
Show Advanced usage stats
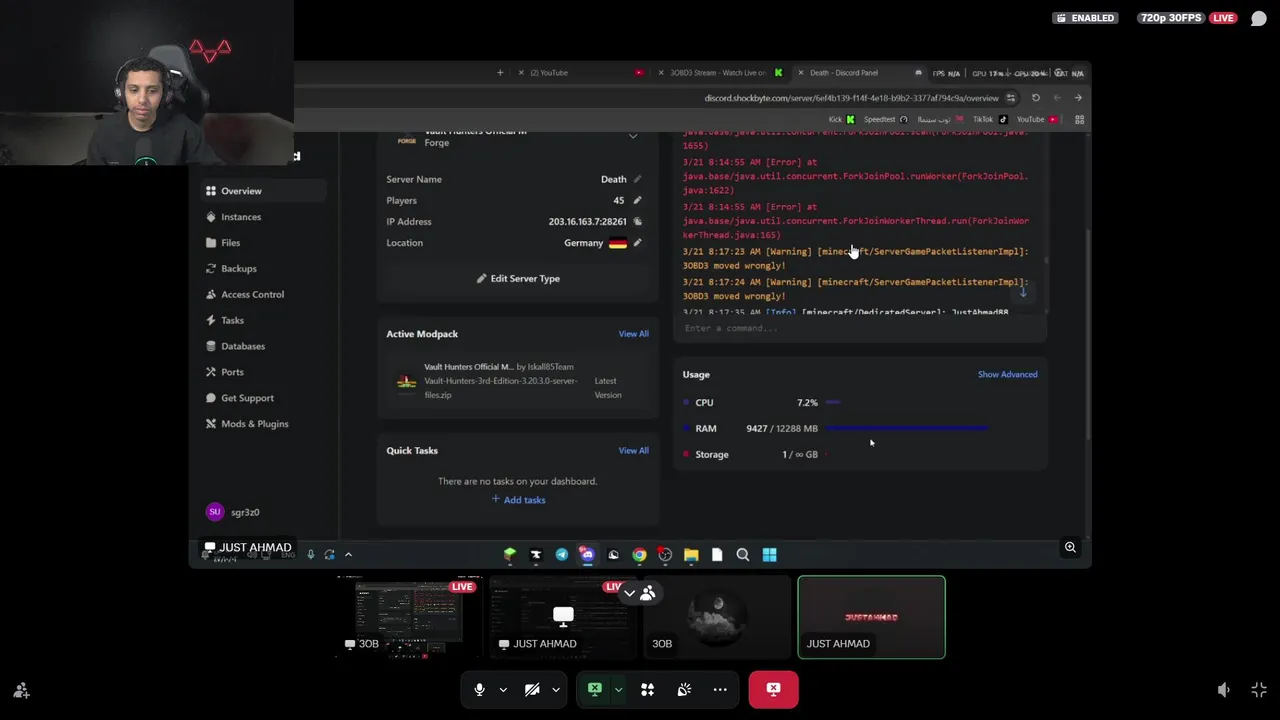coord(1007,375)
